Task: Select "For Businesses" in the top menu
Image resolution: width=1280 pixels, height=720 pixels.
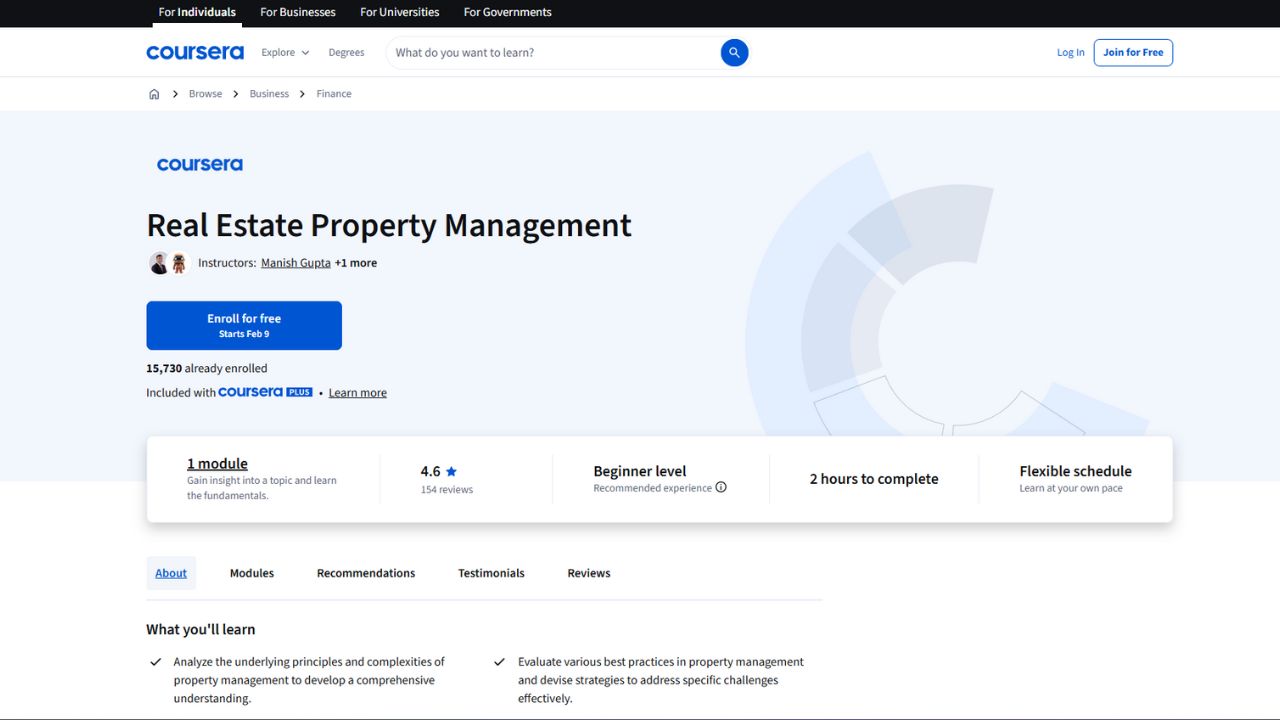Action: [x=297, y=12]
